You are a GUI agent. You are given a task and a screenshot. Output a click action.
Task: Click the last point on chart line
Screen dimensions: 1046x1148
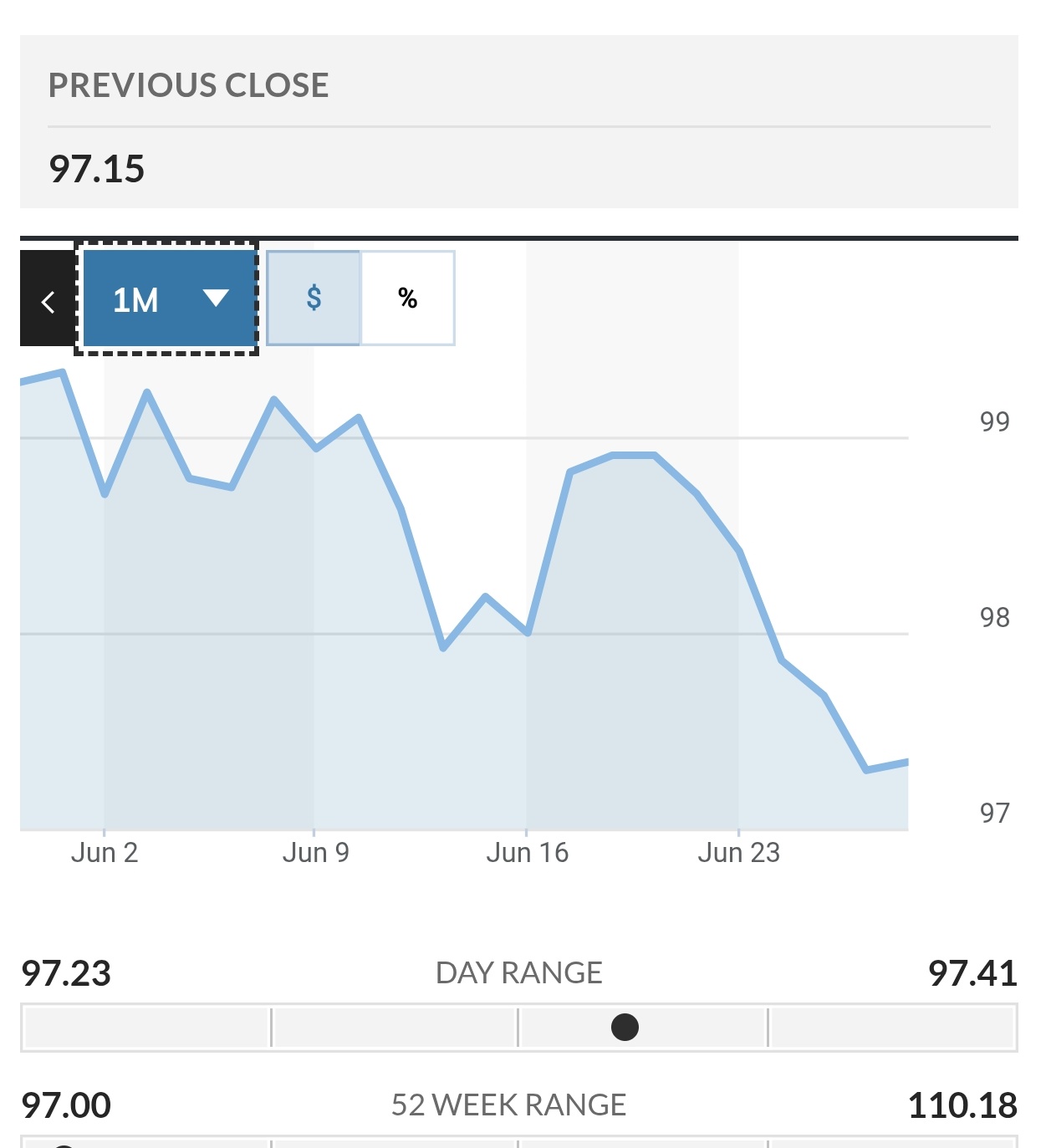pos(906,762)
